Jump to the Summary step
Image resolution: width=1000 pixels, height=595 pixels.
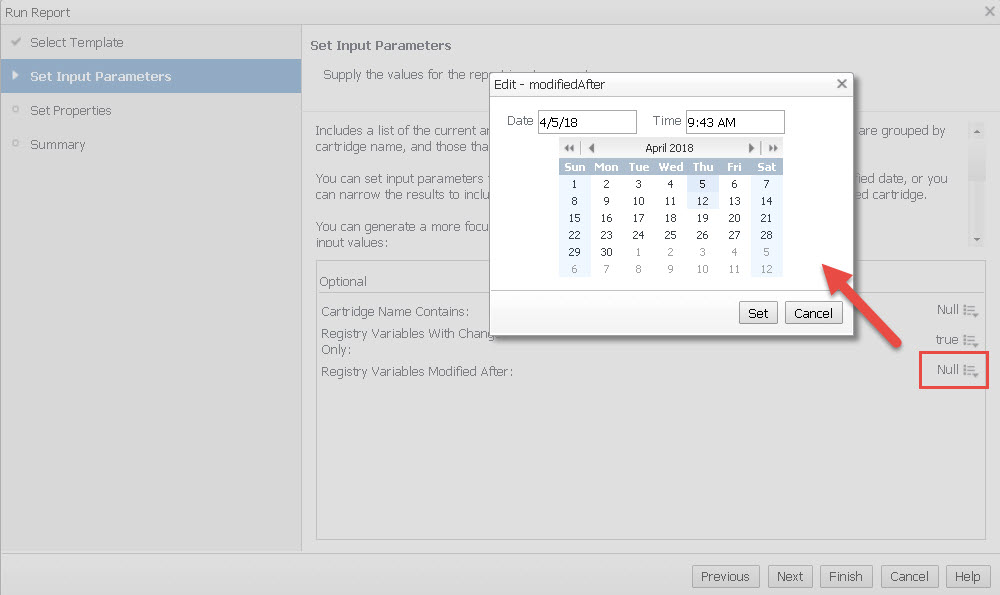pos(58,144)
